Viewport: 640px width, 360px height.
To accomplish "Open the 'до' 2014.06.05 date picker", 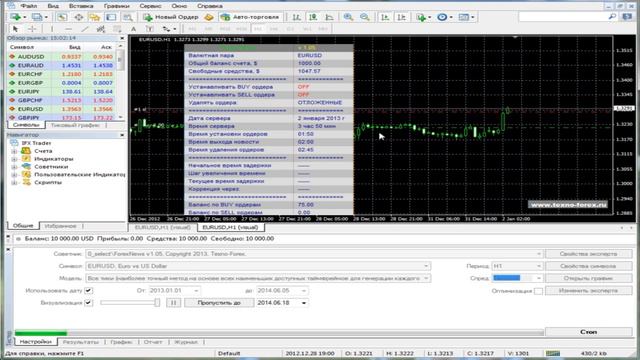I will (304, 291).
